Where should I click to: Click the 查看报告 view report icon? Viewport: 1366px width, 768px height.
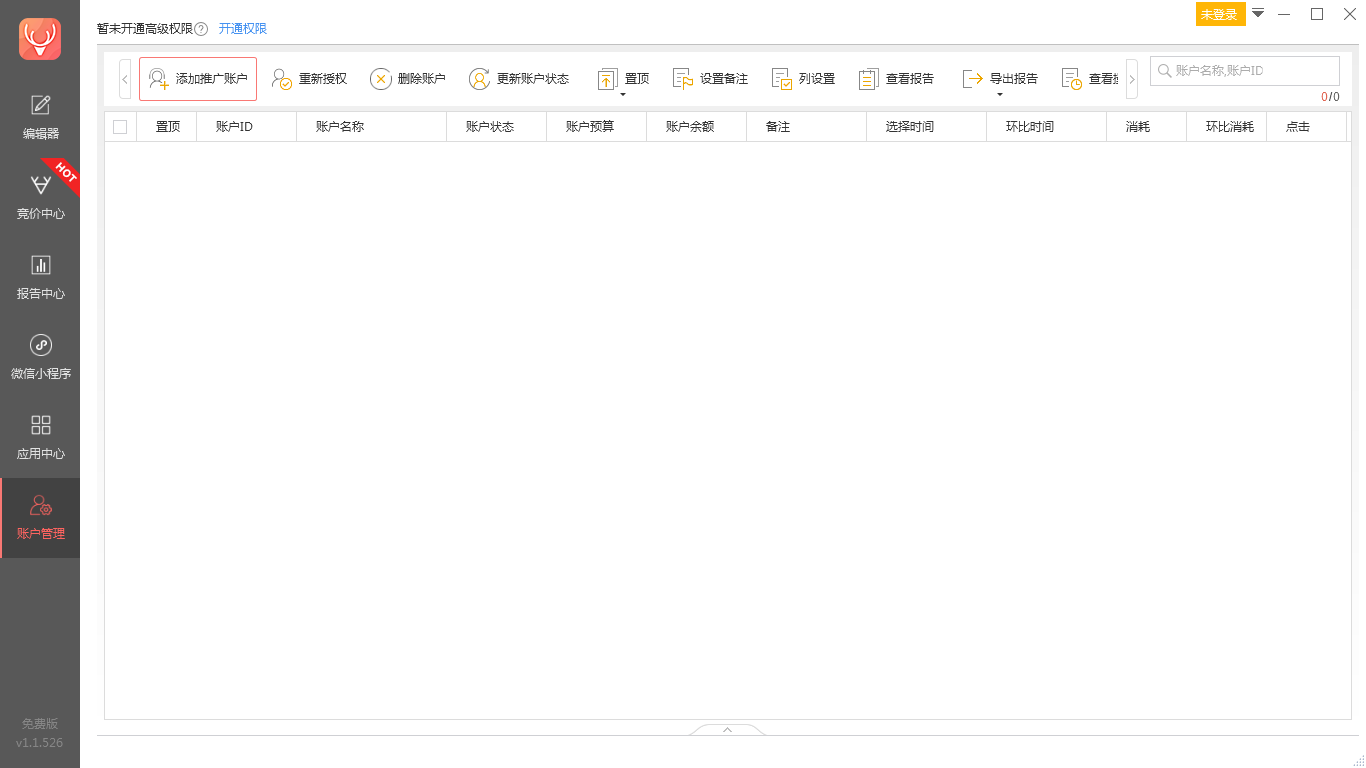tap(867, 77)
